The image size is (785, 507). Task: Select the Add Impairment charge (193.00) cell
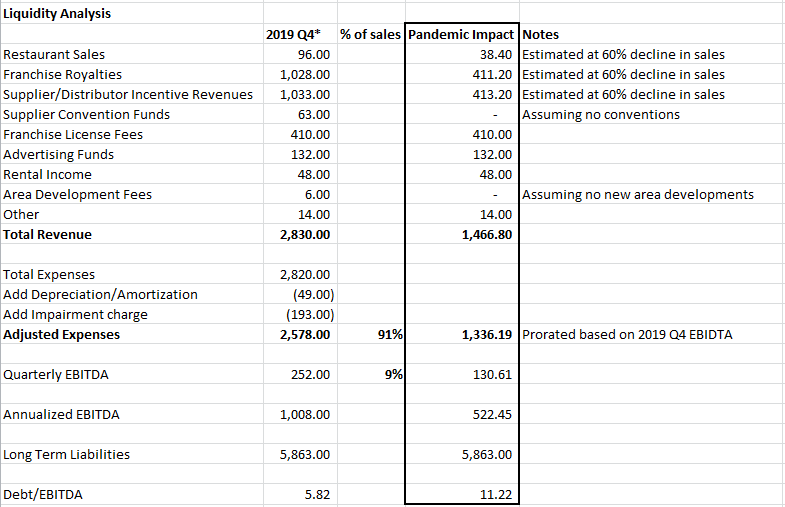coord(300,314)
